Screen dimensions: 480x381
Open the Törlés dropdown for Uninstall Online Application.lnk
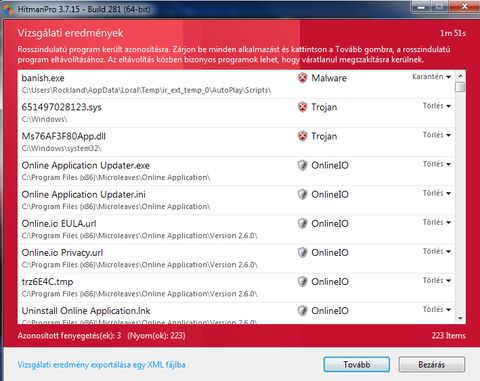(x=437, y=309)
